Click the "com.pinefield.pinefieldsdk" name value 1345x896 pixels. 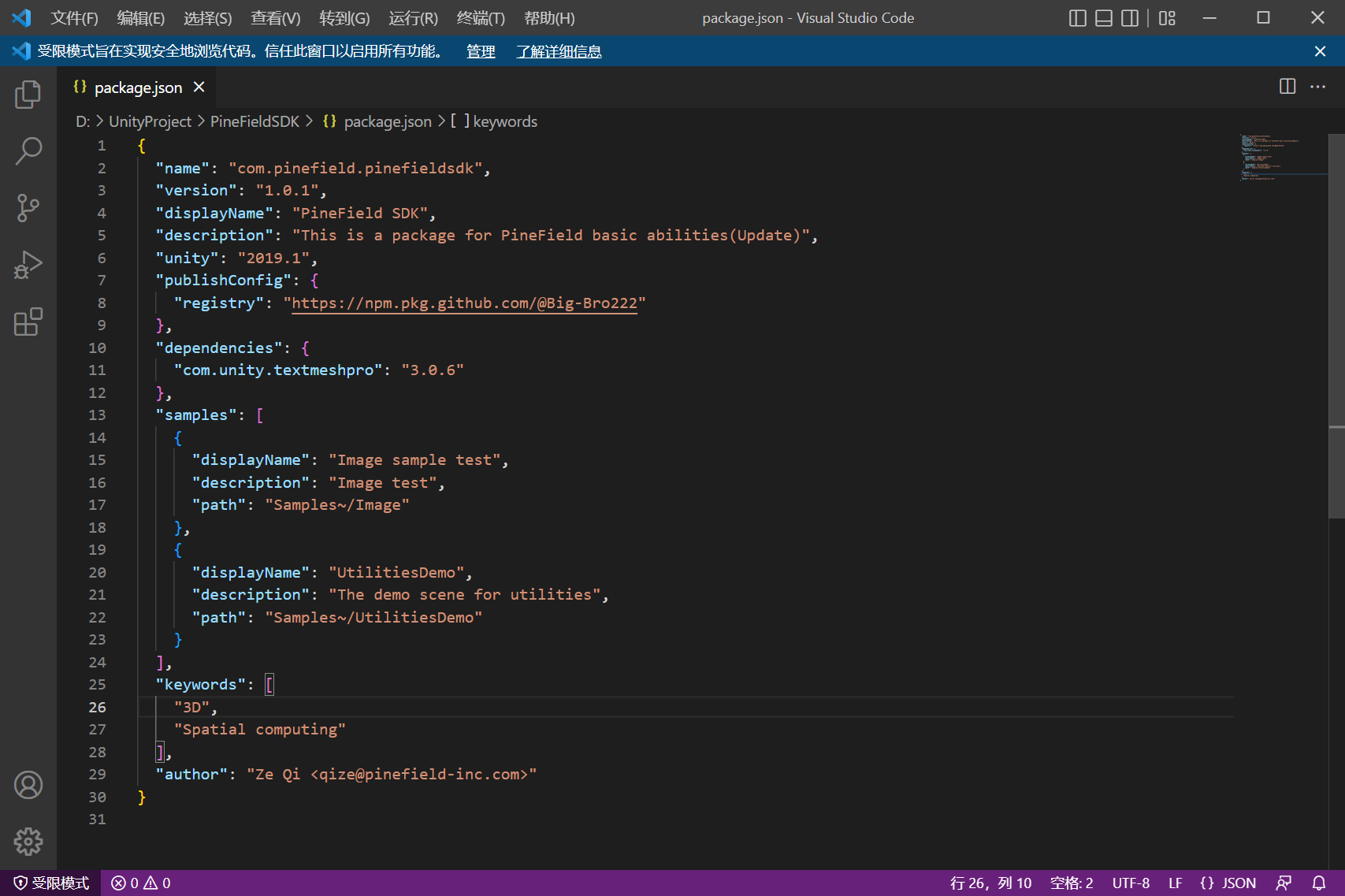tap(355, 169)
